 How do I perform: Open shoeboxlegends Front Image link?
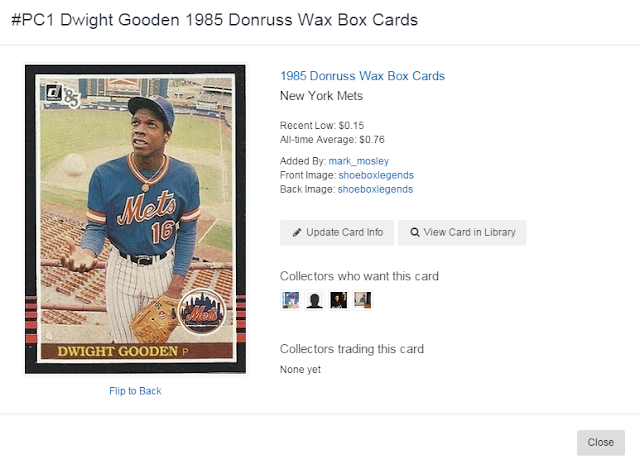(x=376, y=175)
